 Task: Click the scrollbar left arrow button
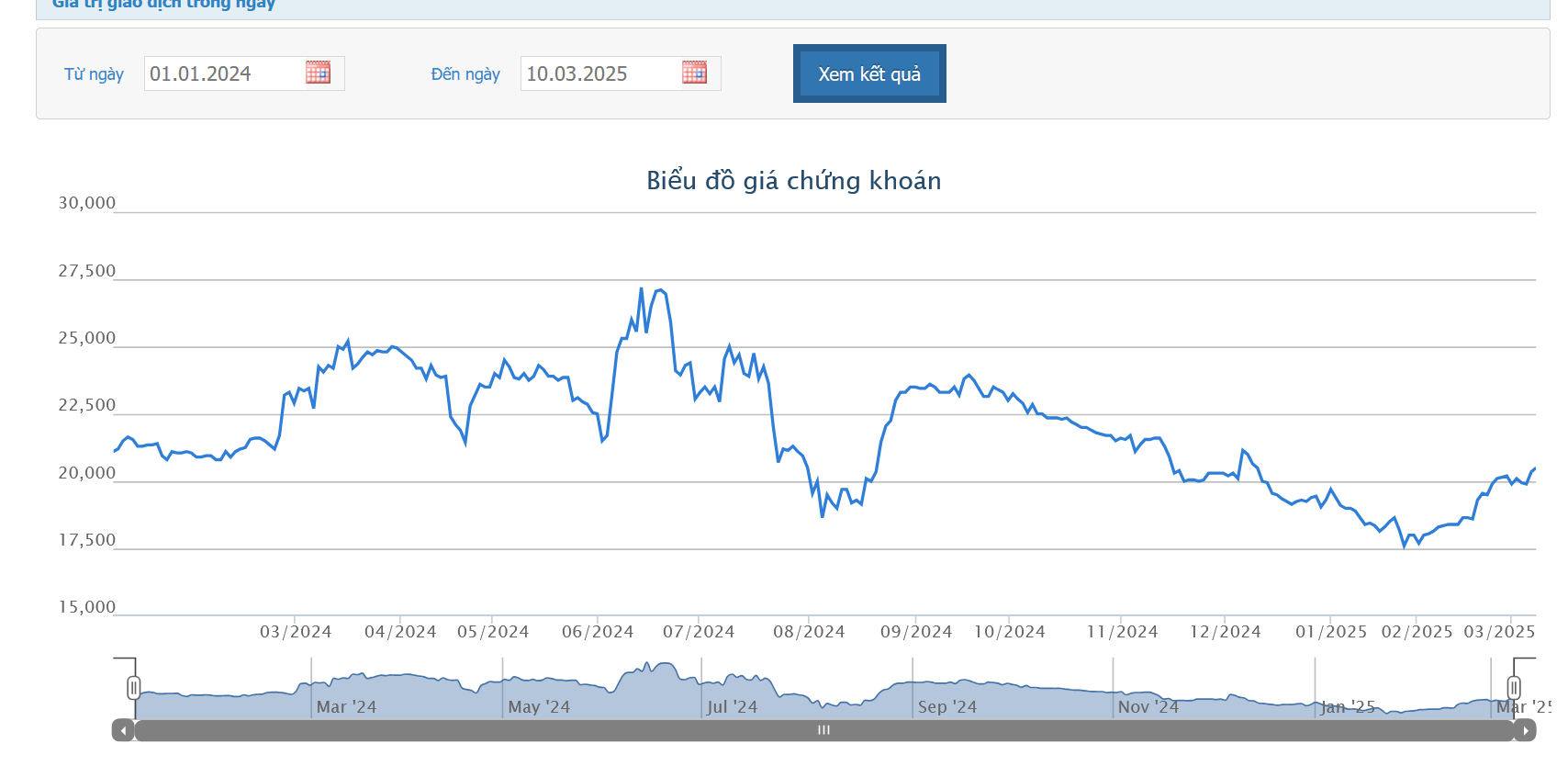123,730
